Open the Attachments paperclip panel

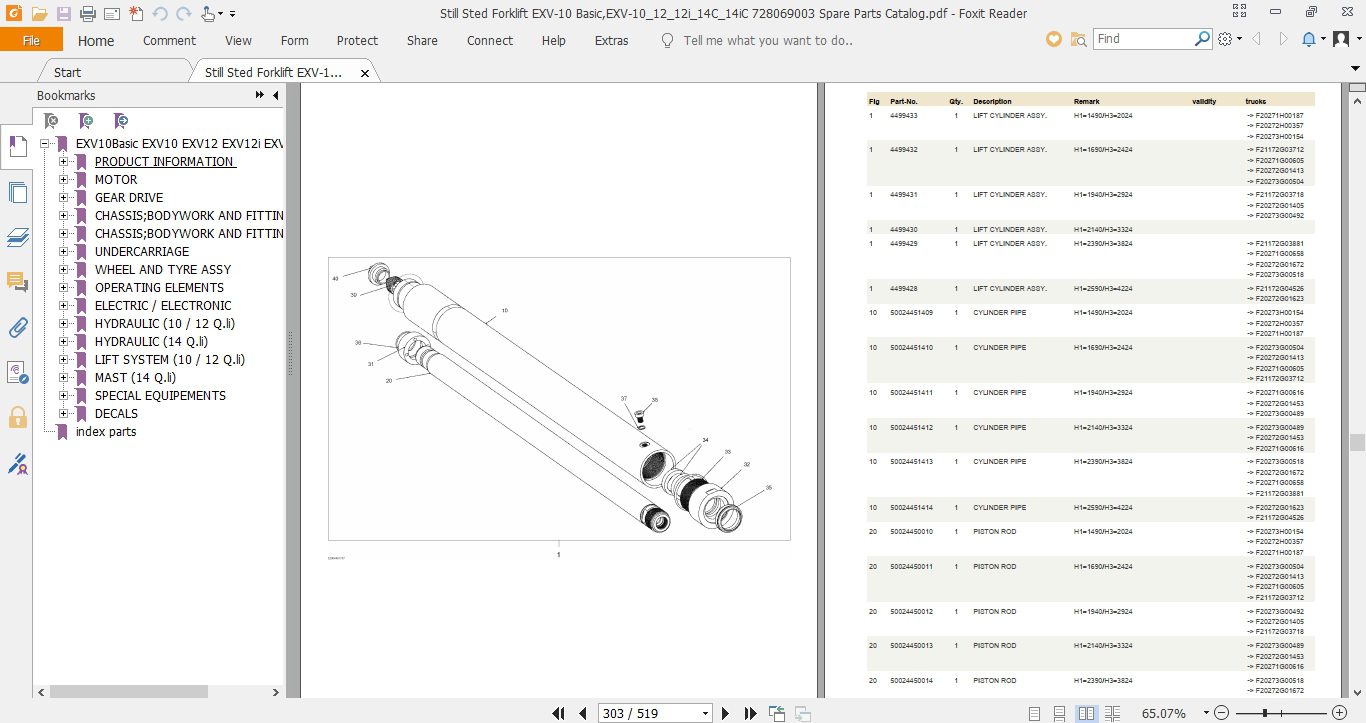tap(17, 327)
